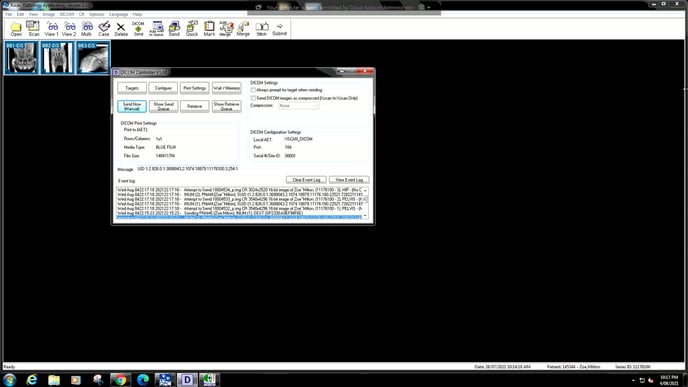Click the Submit arrow toolbar icon
Viewport: 688px width, 387px height.
coord(280,29)
